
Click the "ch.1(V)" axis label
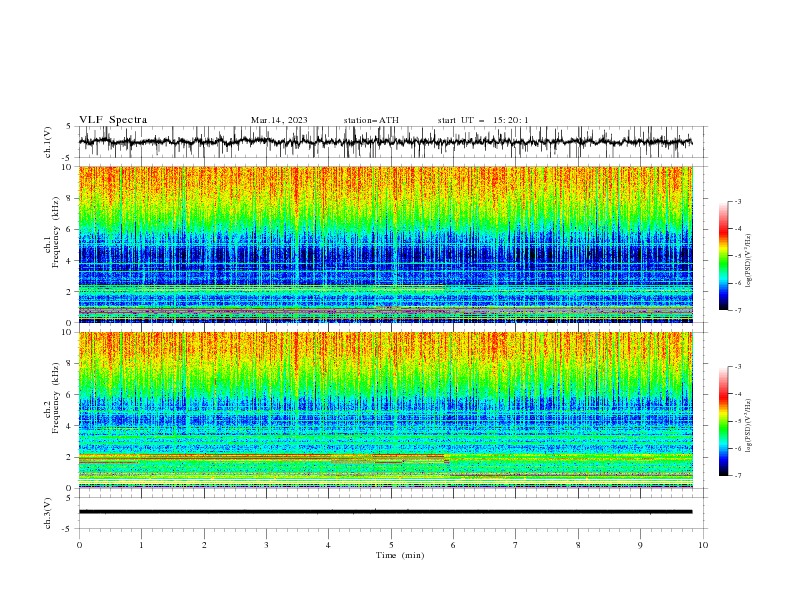(48, 142)
